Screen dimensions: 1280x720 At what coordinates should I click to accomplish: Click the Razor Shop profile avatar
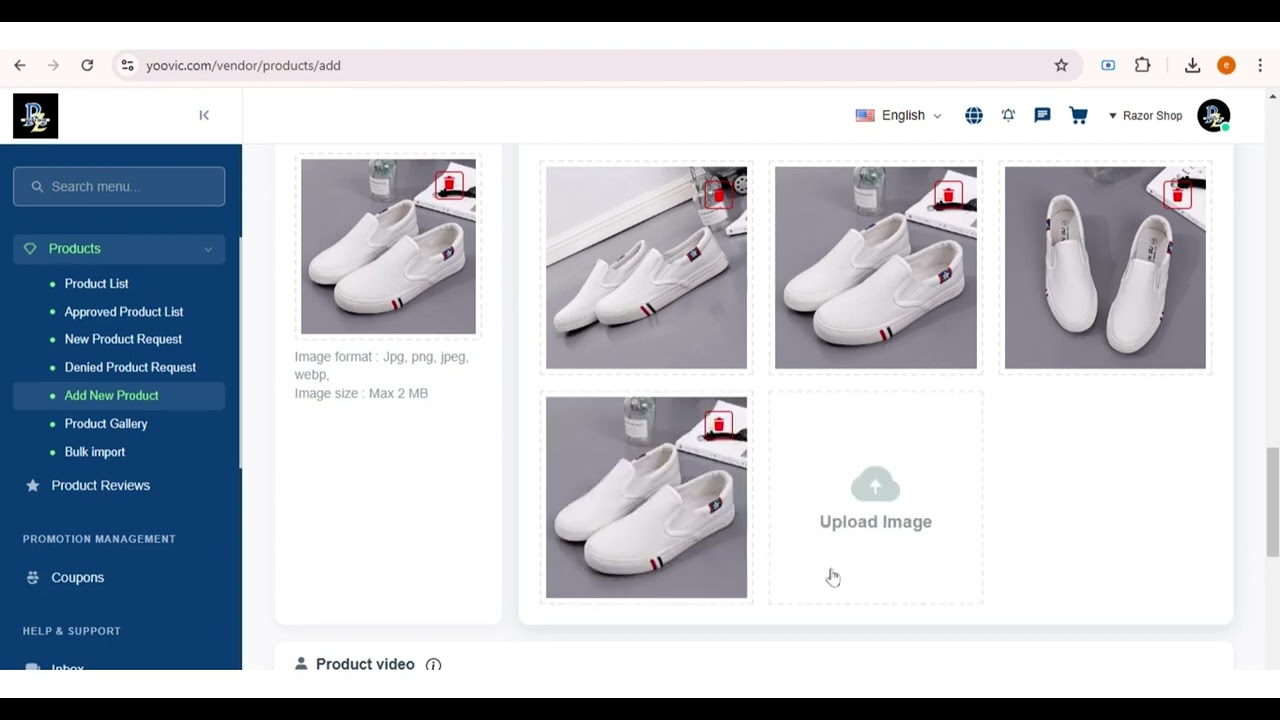coord(1214,115)
